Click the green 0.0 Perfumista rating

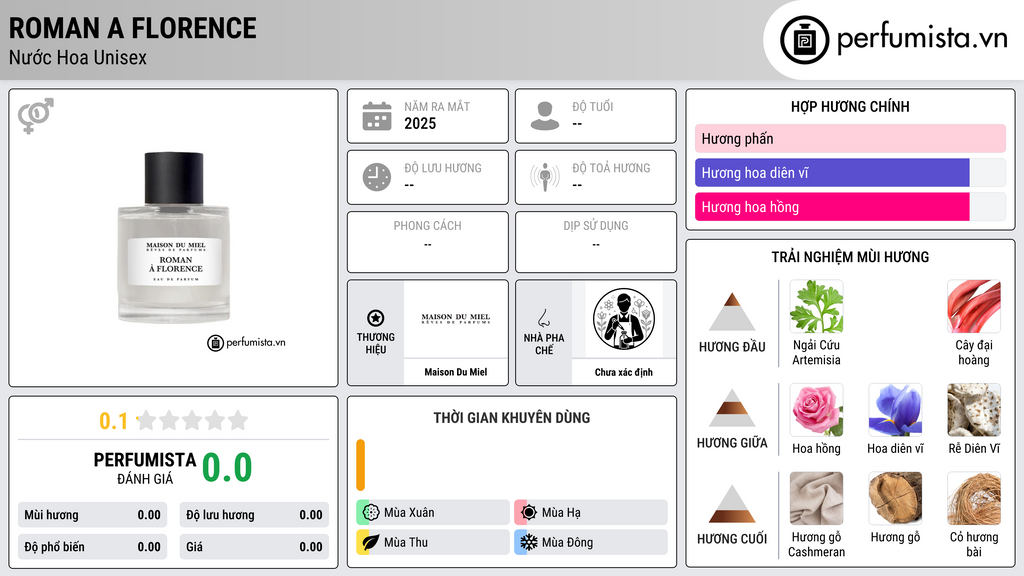coord(227,467)
